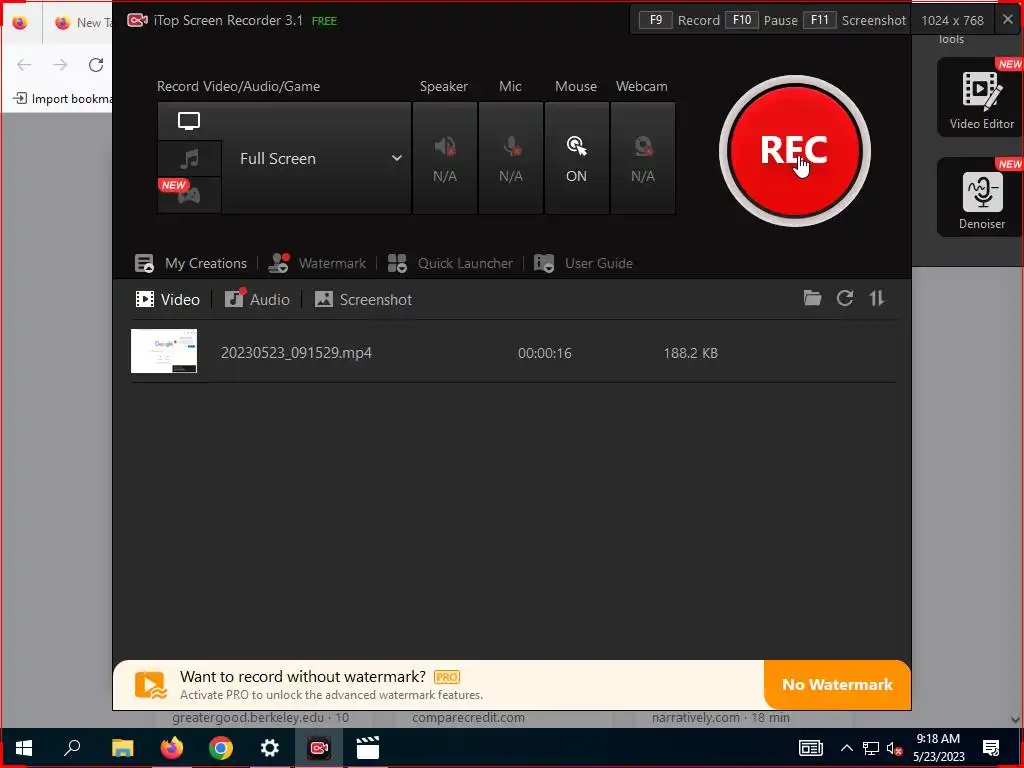Open the notification center icon
1024x768 pixels.
(991, 748)
